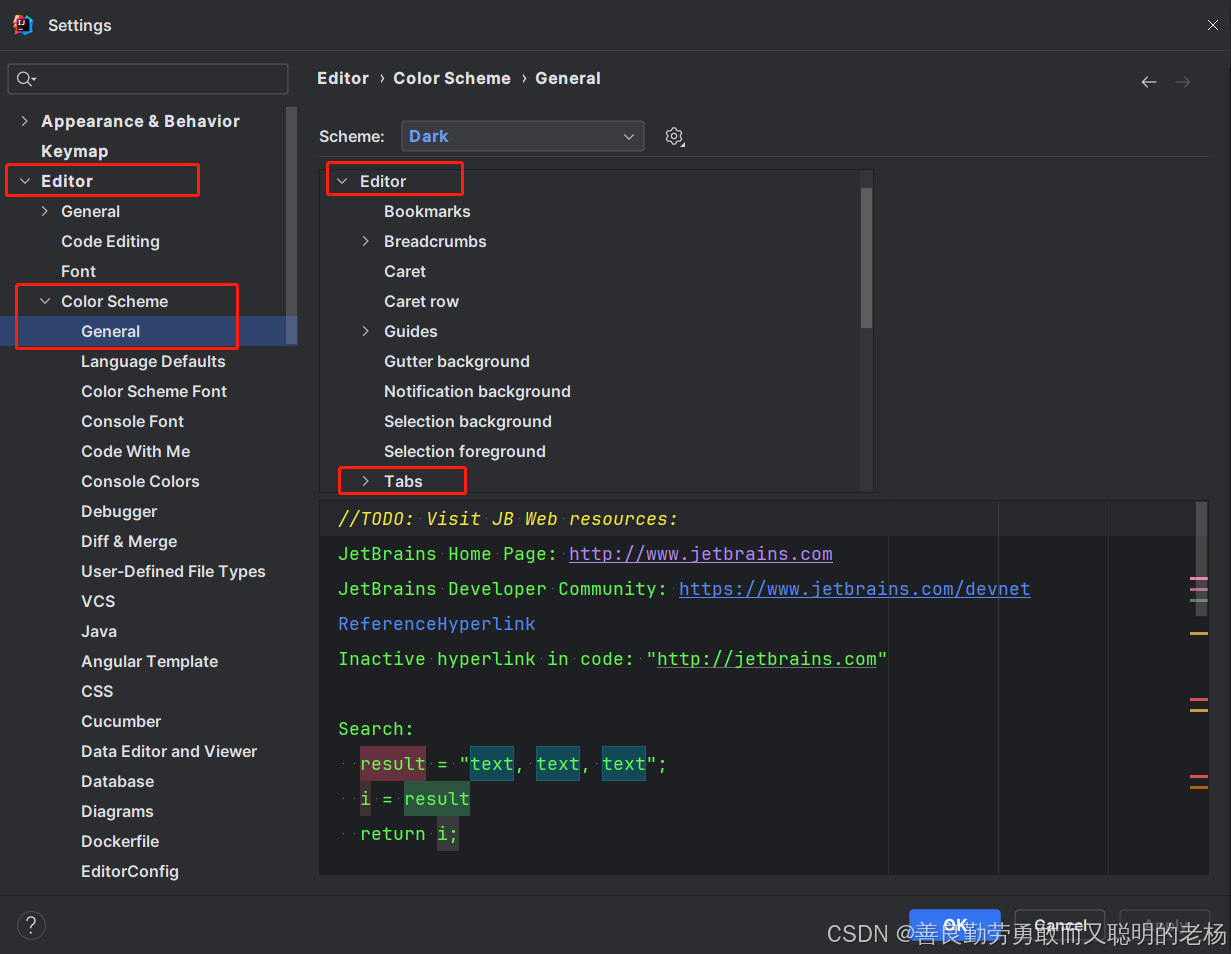
Task: Open User-Defined File Types page
Action: (x=173, y=571)
